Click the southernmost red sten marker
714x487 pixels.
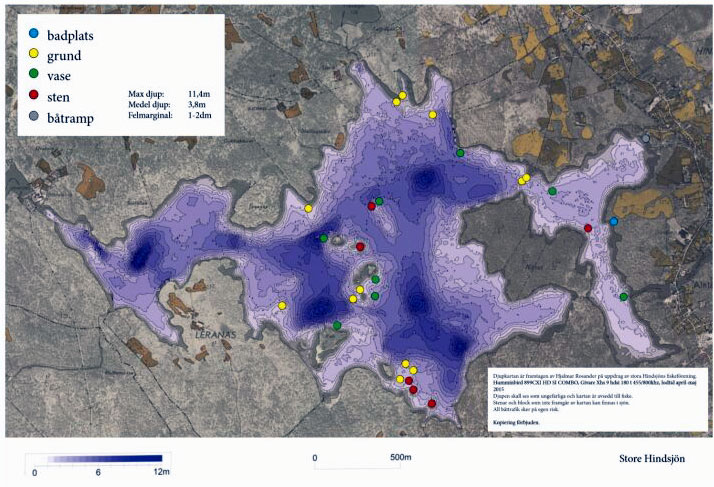(432, 403)
